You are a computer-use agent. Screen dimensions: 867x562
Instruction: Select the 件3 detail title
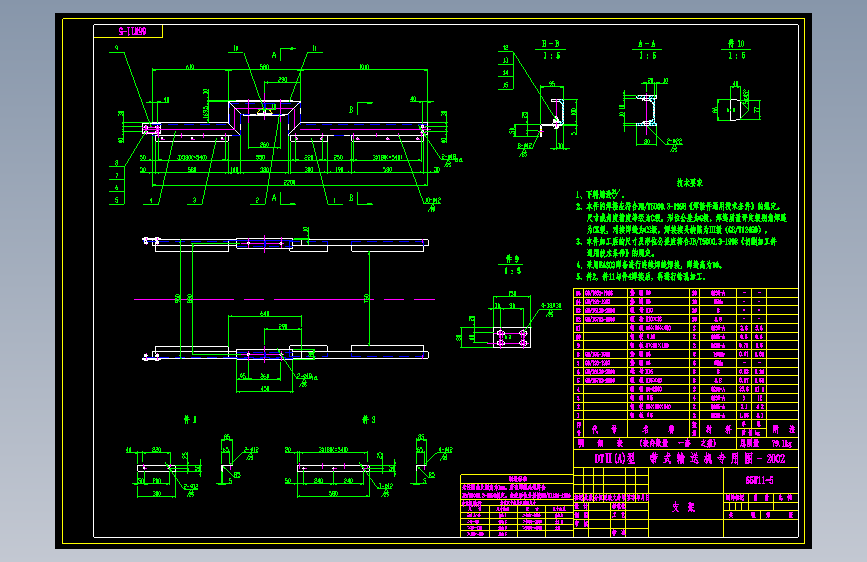click(369, 420)
